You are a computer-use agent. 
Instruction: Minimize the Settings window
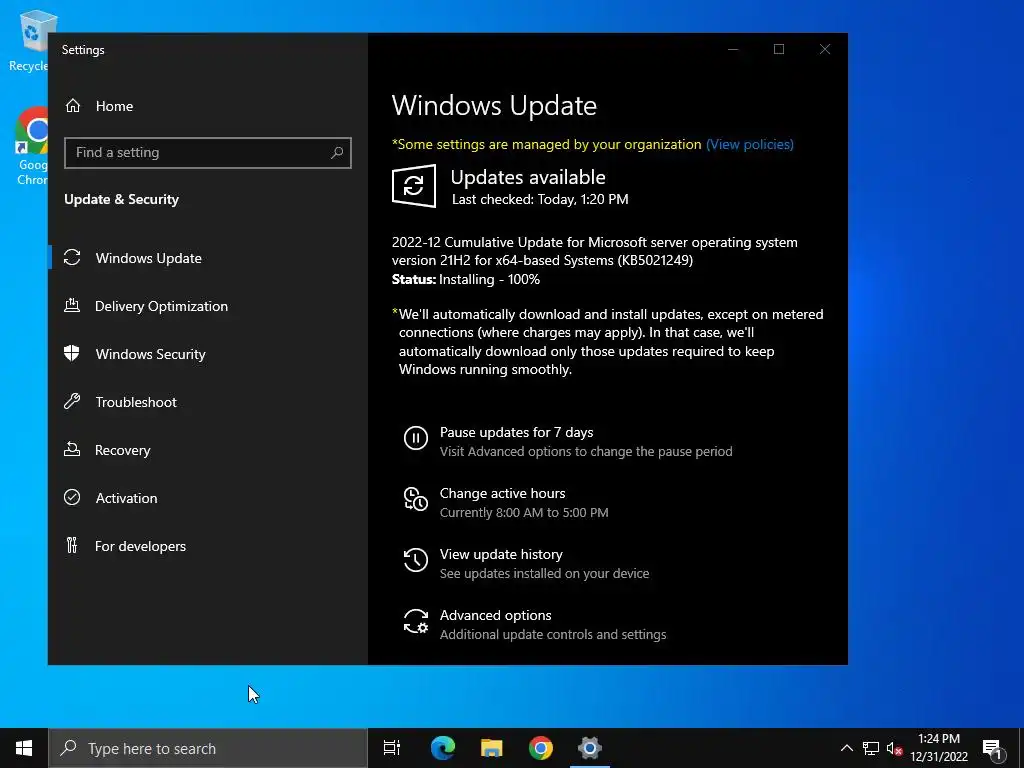click(733, 50)
